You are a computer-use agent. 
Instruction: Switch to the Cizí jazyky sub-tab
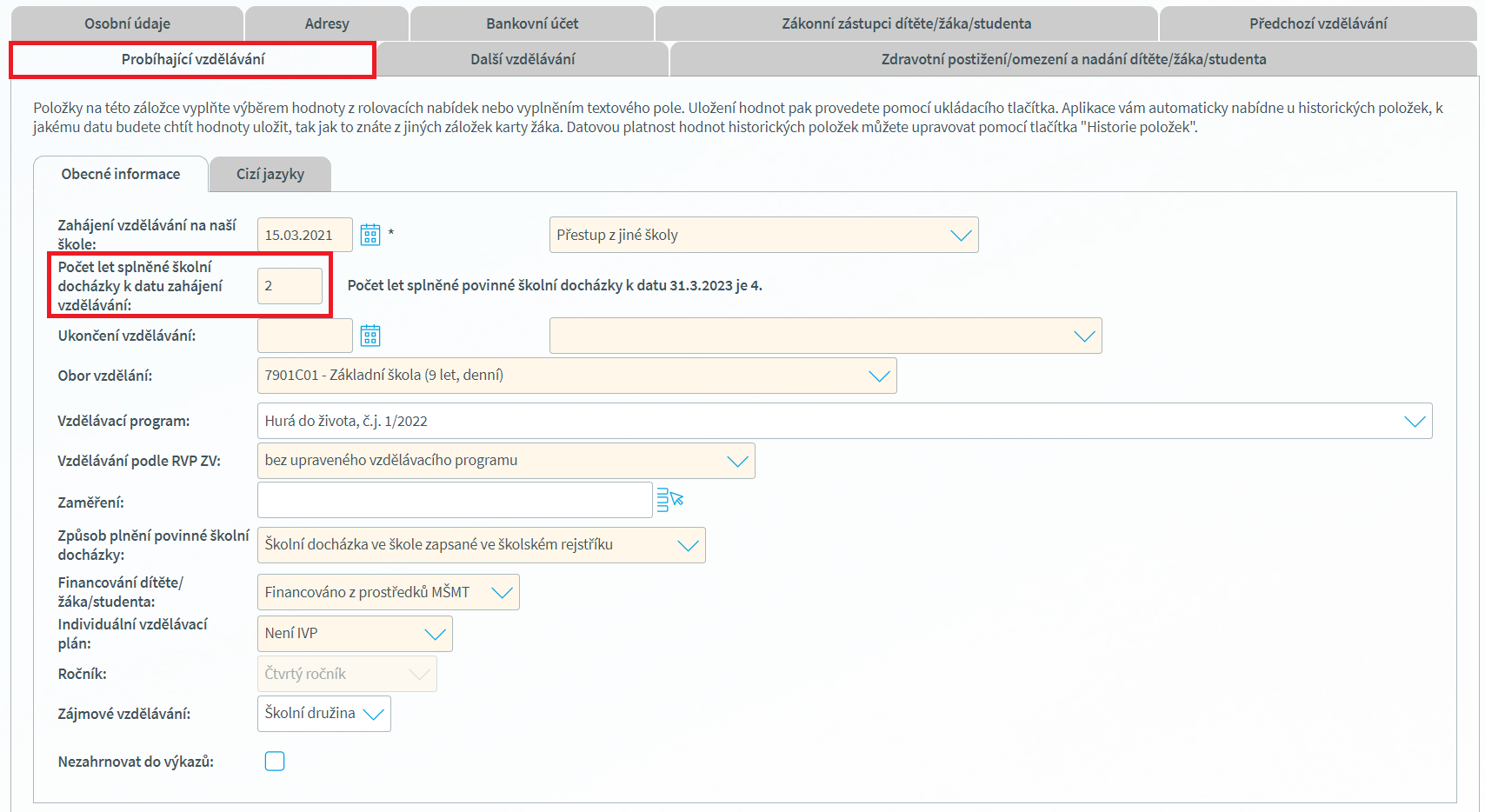pyautogui.click(x=270, y=174)
